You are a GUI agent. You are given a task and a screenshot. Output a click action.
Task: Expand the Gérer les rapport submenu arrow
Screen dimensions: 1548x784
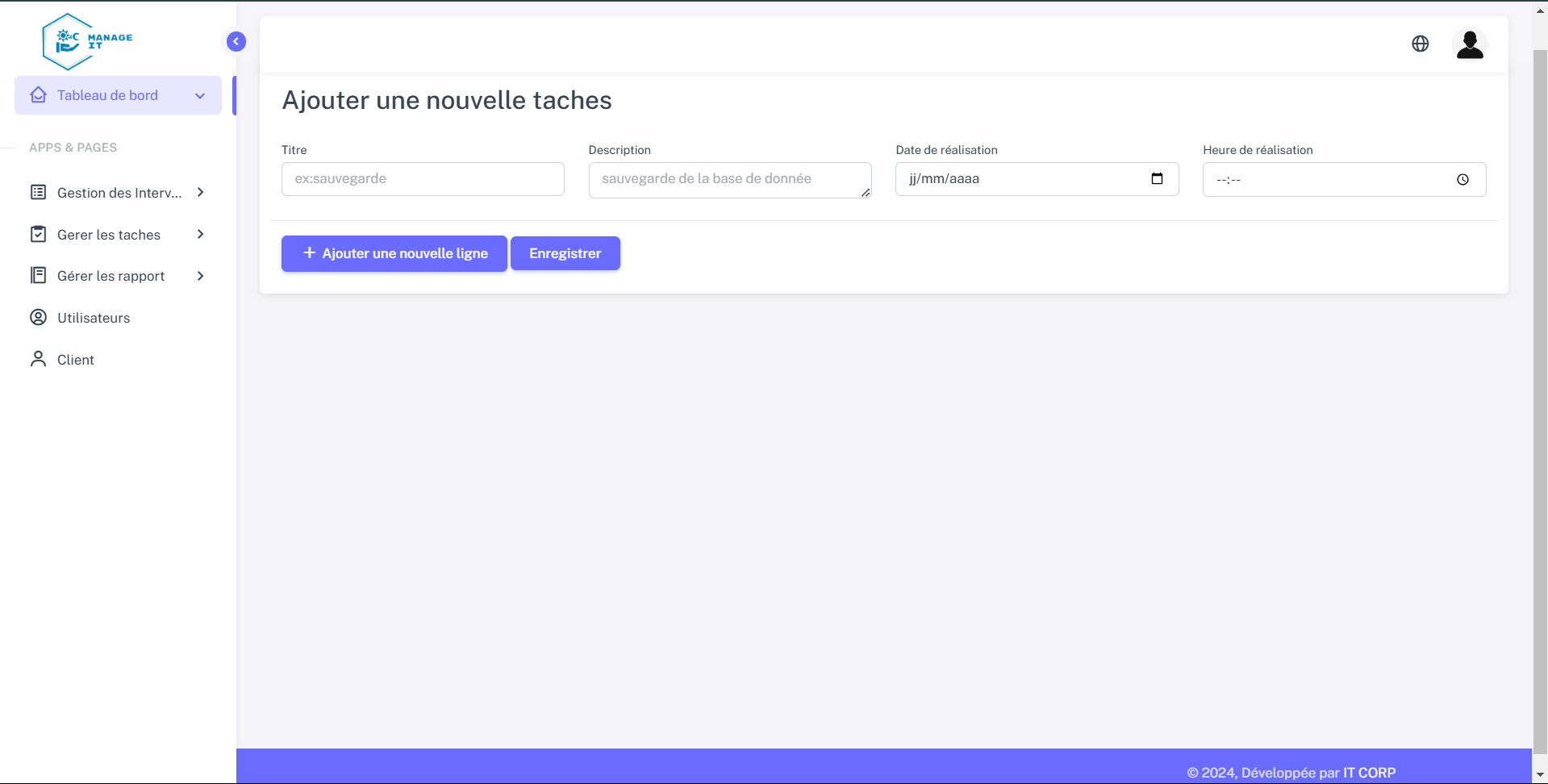click(200, 276)
